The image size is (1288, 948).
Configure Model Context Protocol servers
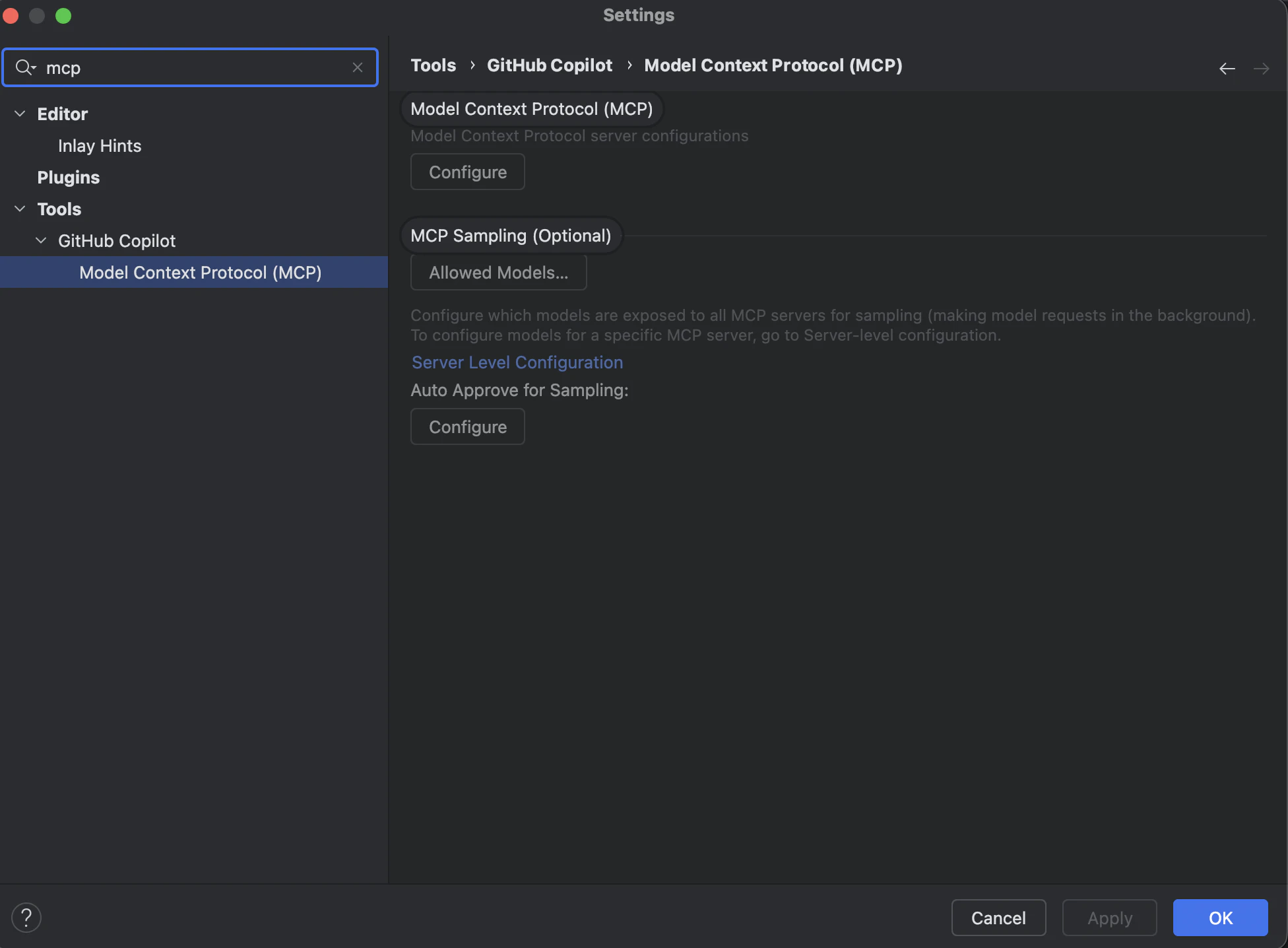tap(468, 172)
